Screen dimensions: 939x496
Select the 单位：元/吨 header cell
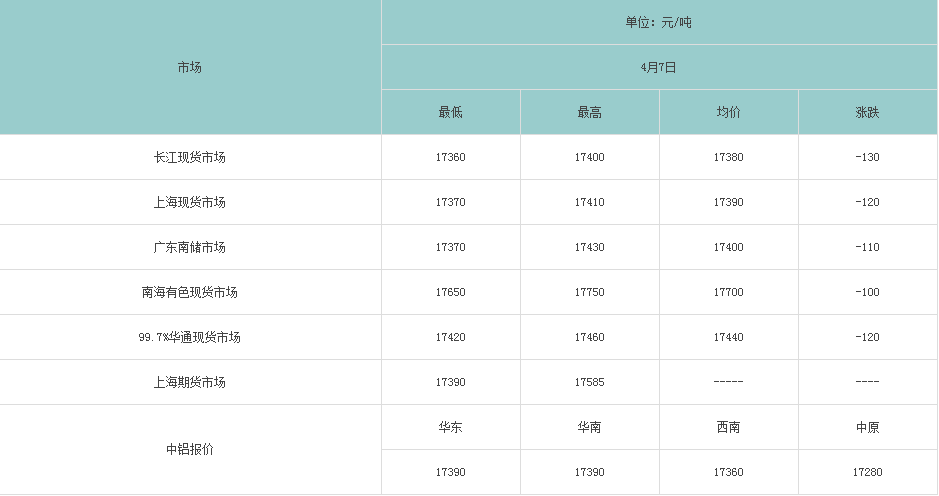pyautogui.click(x=659, y=22)
